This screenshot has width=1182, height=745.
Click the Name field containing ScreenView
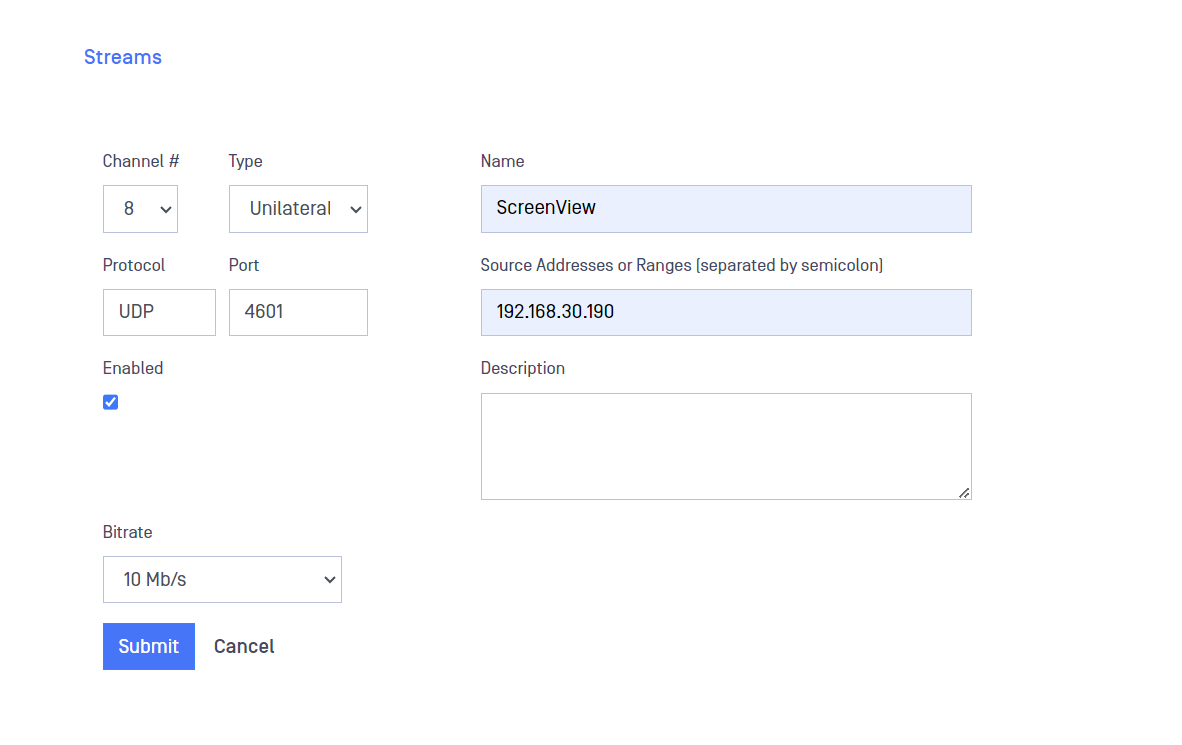tap(726, 209)
